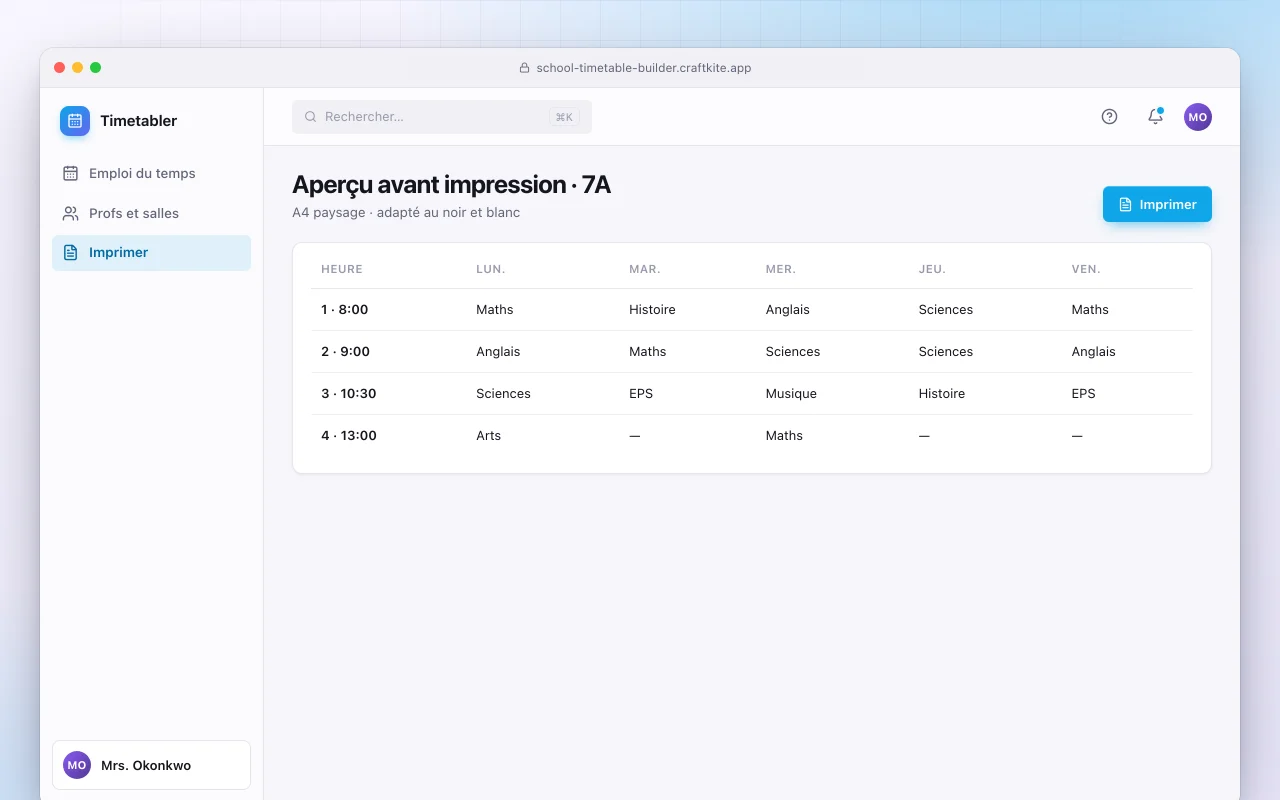The height and width of the screenshot is (800, 1280).
Task: Click the heading "Aperçu avant impression · 7A"
Action: point(451,184)
